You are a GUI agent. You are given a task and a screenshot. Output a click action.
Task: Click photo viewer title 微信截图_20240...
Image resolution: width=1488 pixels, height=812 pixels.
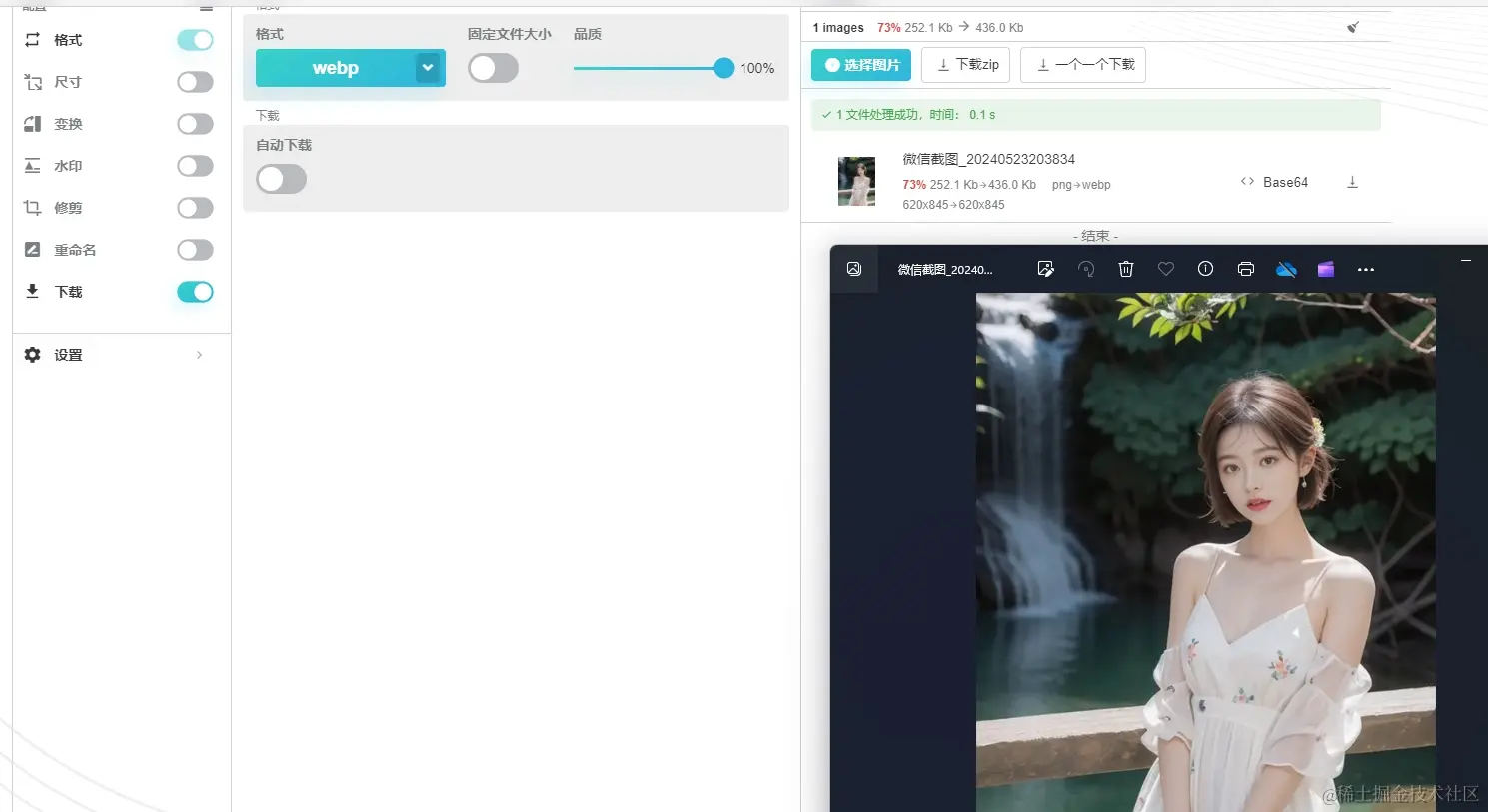click(x=945, y=270)
